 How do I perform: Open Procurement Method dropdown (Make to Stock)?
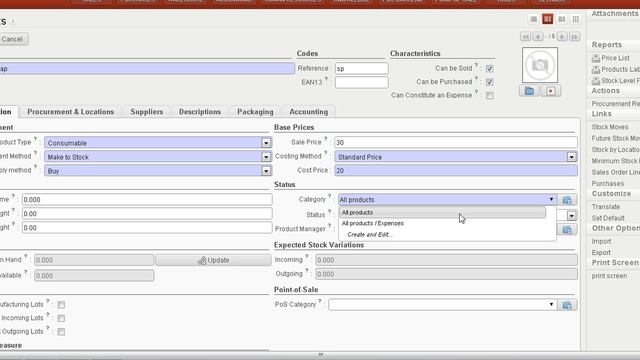[266, 157]
